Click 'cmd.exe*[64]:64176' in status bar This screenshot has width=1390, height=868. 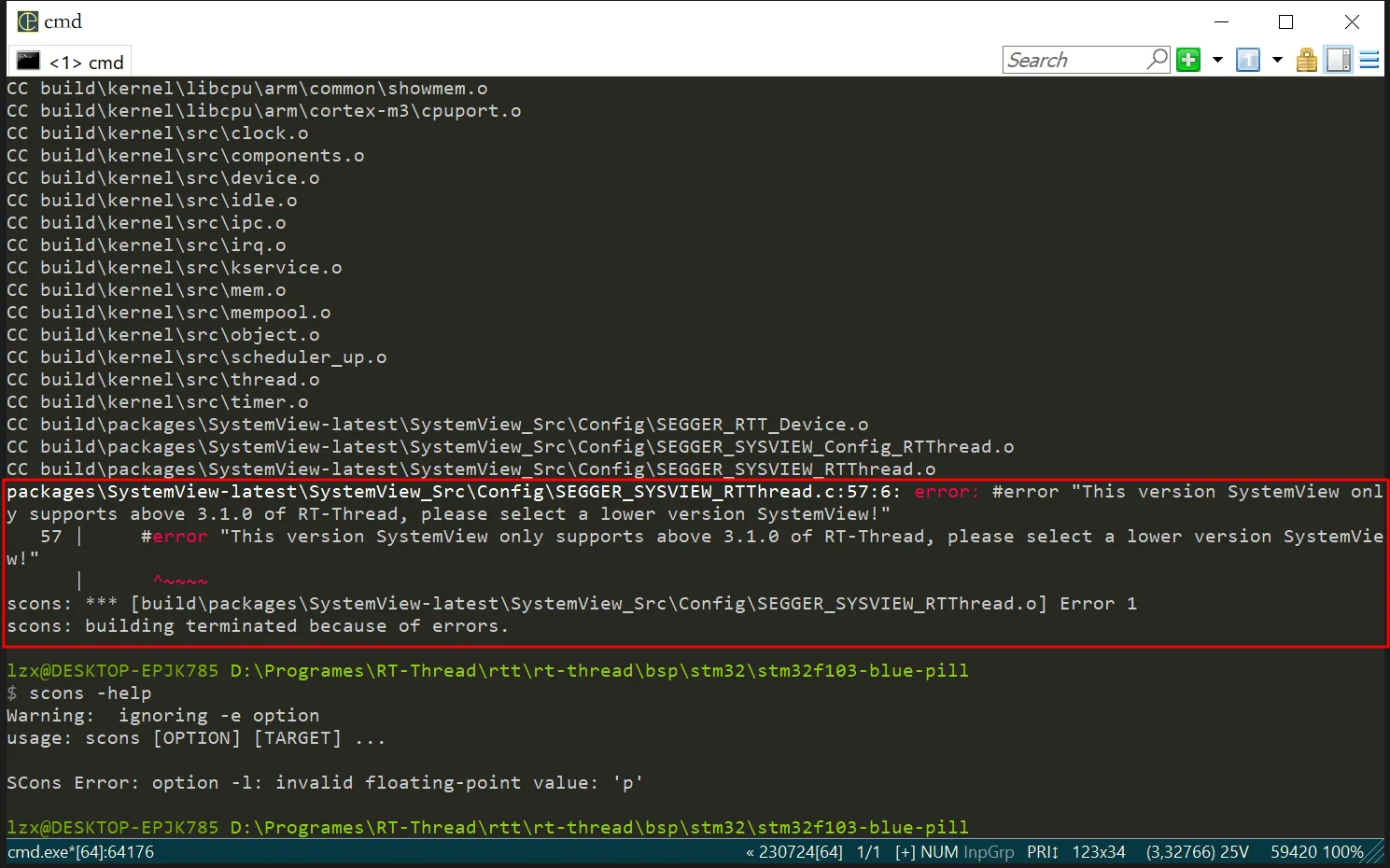pyautogui.click(x=81, y=852)
